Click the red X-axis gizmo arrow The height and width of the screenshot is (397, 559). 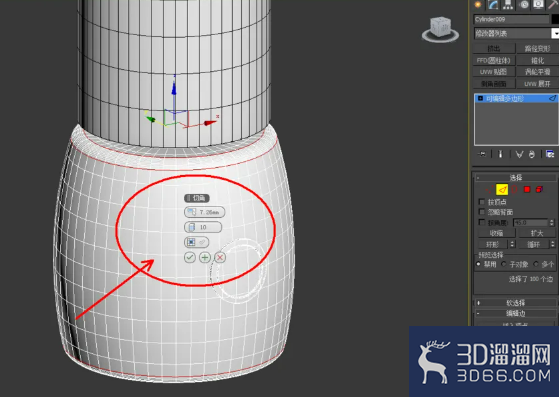pos(210,123)
